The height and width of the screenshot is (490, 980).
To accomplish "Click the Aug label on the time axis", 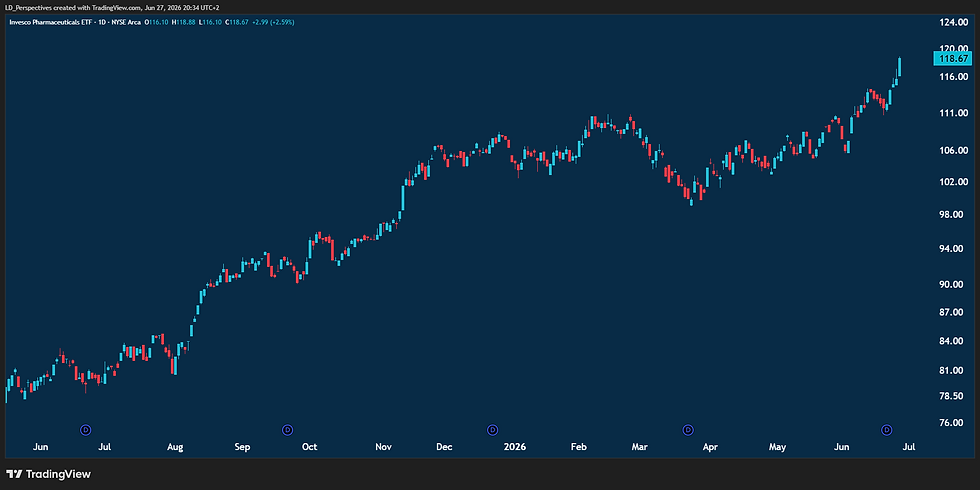I will pyautogui.click(x=175, y=448).
